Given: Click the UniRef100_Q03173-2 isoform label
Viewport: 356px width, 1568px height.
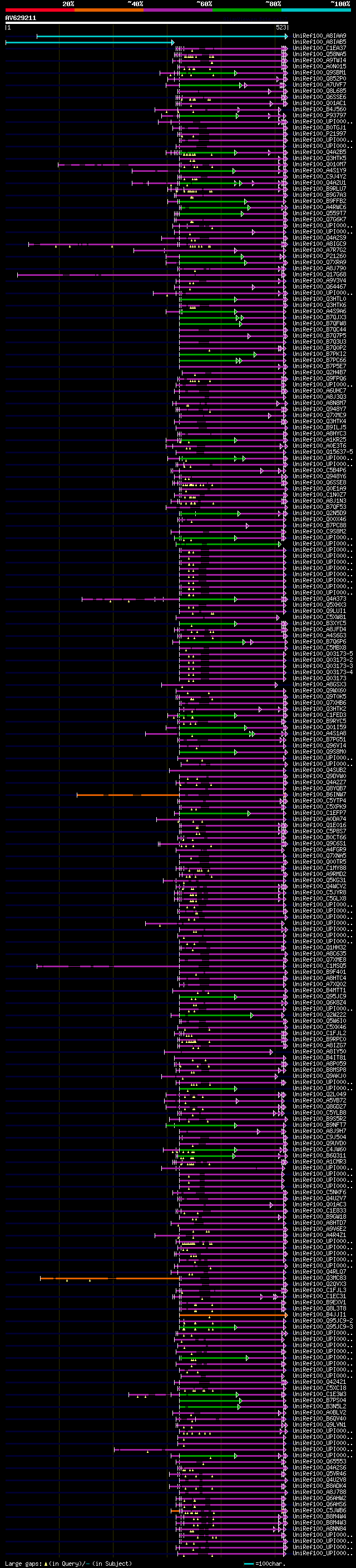Looking at the screenshot, I should (323, 660).
